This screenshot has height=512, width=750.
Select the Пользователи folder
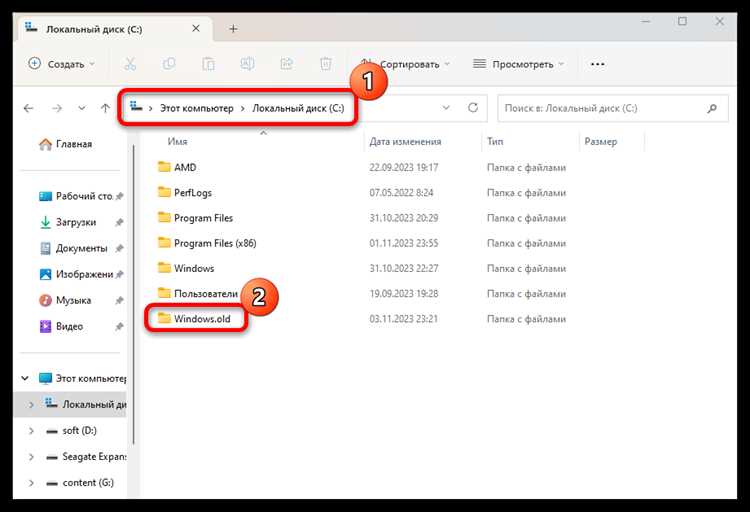[198, 293]
